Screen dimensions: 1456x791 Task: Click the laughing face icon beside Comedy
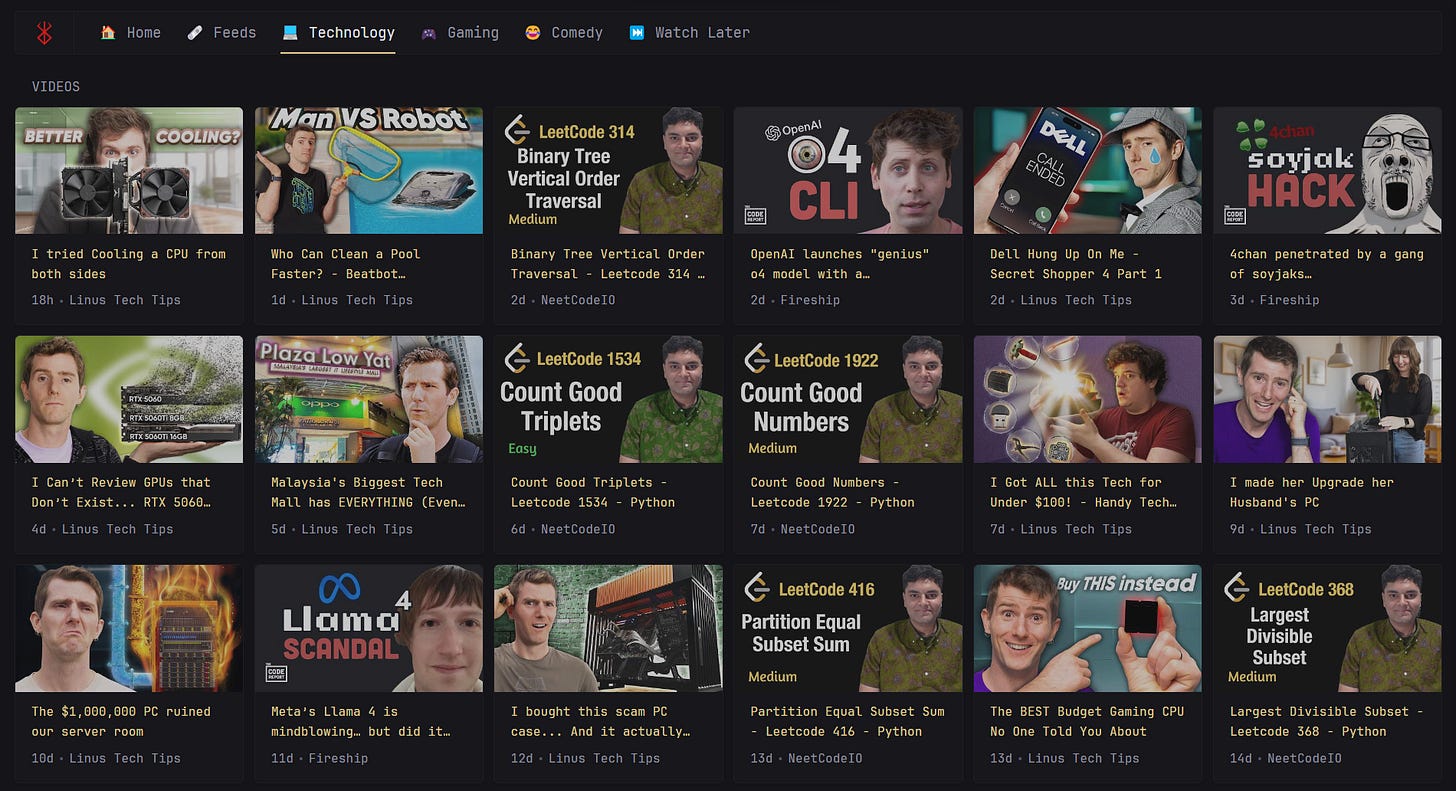pos(533,33)
